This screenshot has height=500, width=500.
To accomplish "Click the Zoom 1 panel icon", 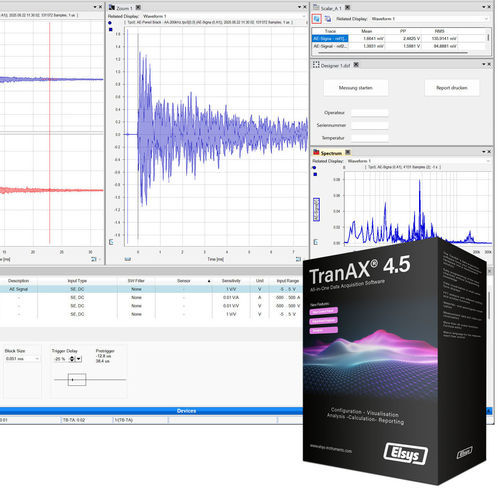I will coord(112,7).
